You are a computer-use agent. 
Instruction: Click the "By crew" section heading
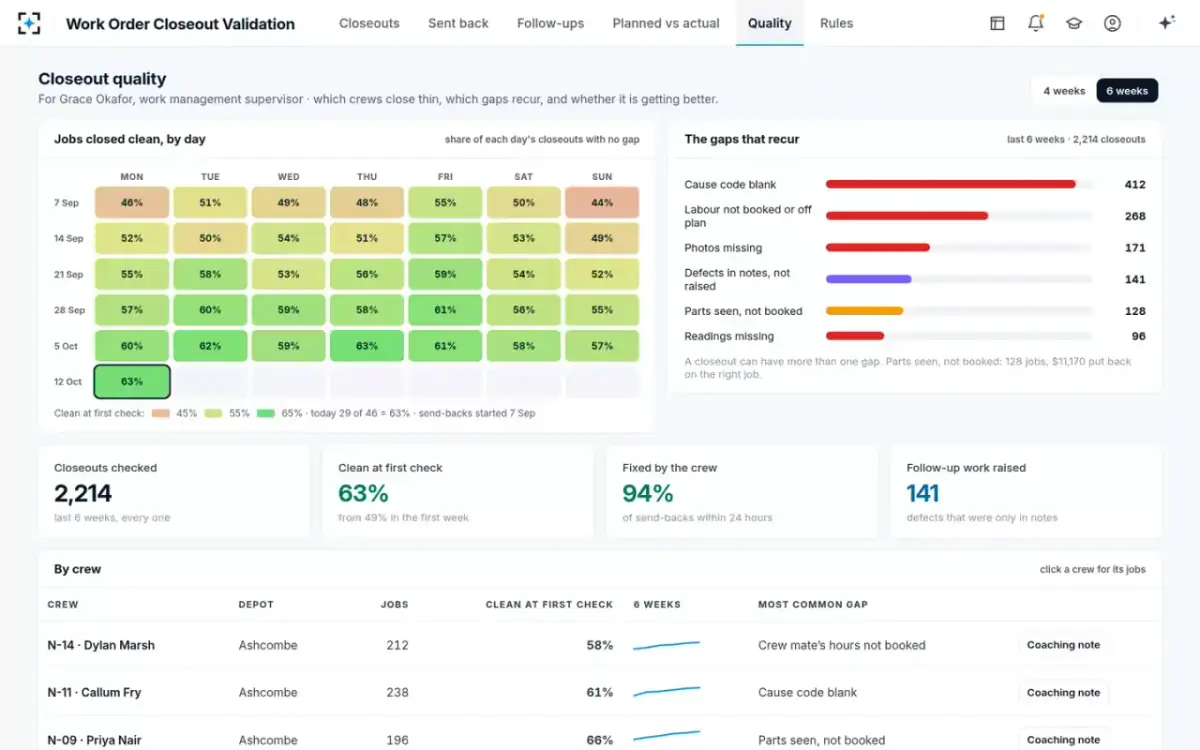77,569
